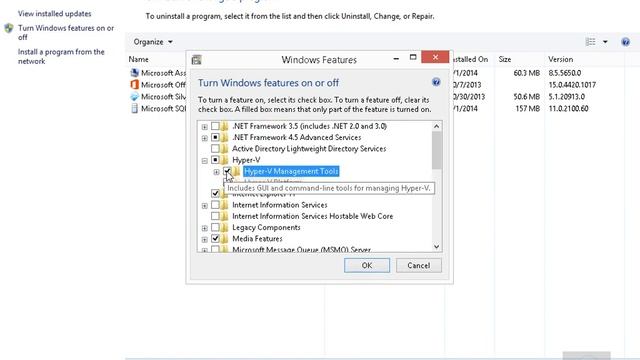Select Internet Information Services Hostable Web Core label
The width and height of the screenshot is (640, 360).
(313, 216)
